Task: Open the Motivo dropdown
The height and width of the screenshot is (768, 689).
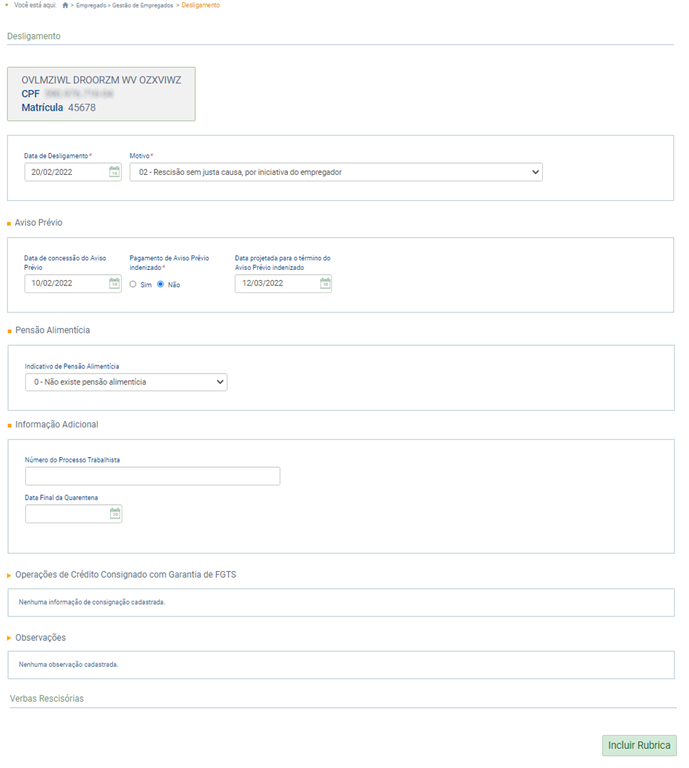Action: (x=336, y=172)
